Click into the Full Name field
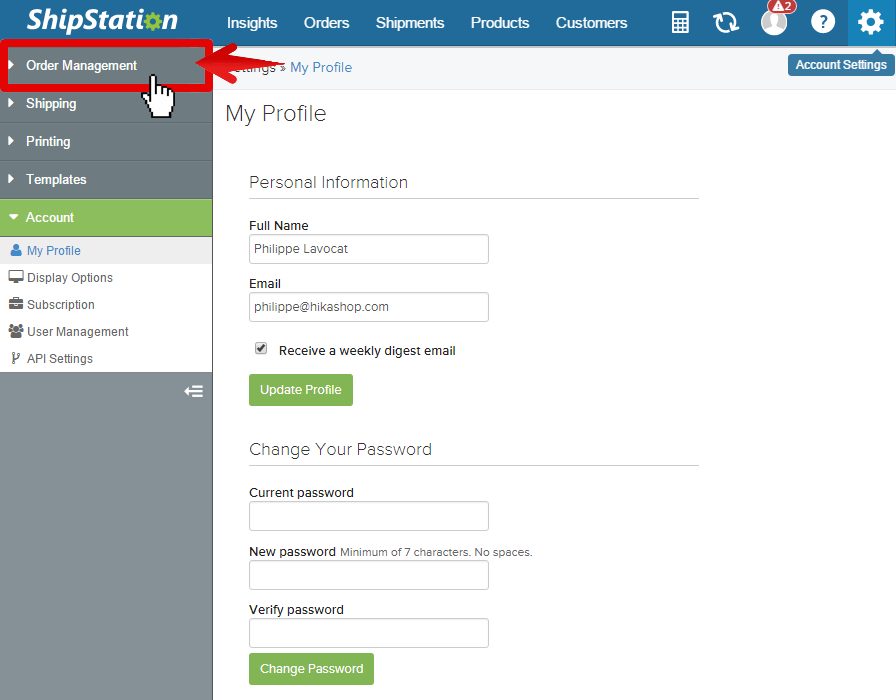 click(369, 249)
